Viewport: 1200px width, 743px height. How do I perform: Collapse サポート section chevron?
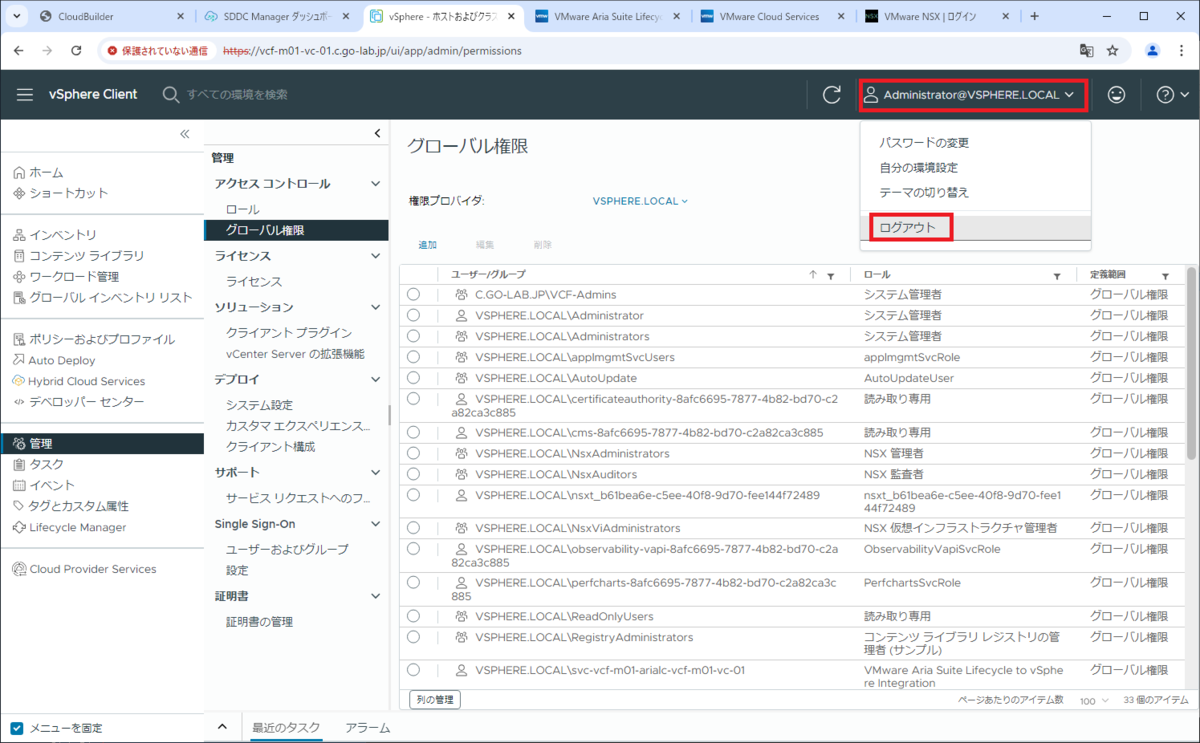tap(376, 472)
